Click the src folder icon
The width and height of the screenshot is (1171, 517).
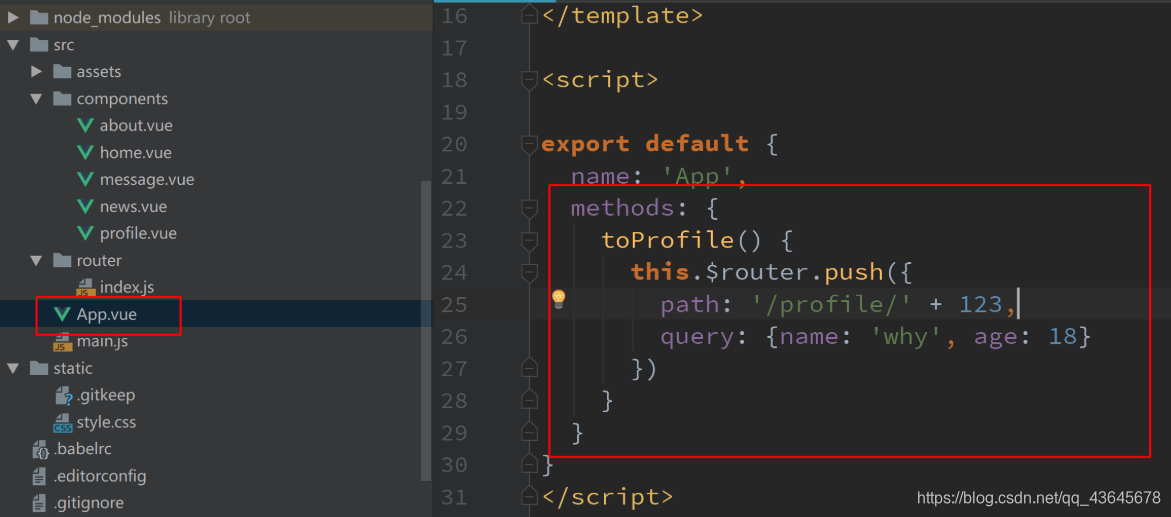(x=39, y=45)
